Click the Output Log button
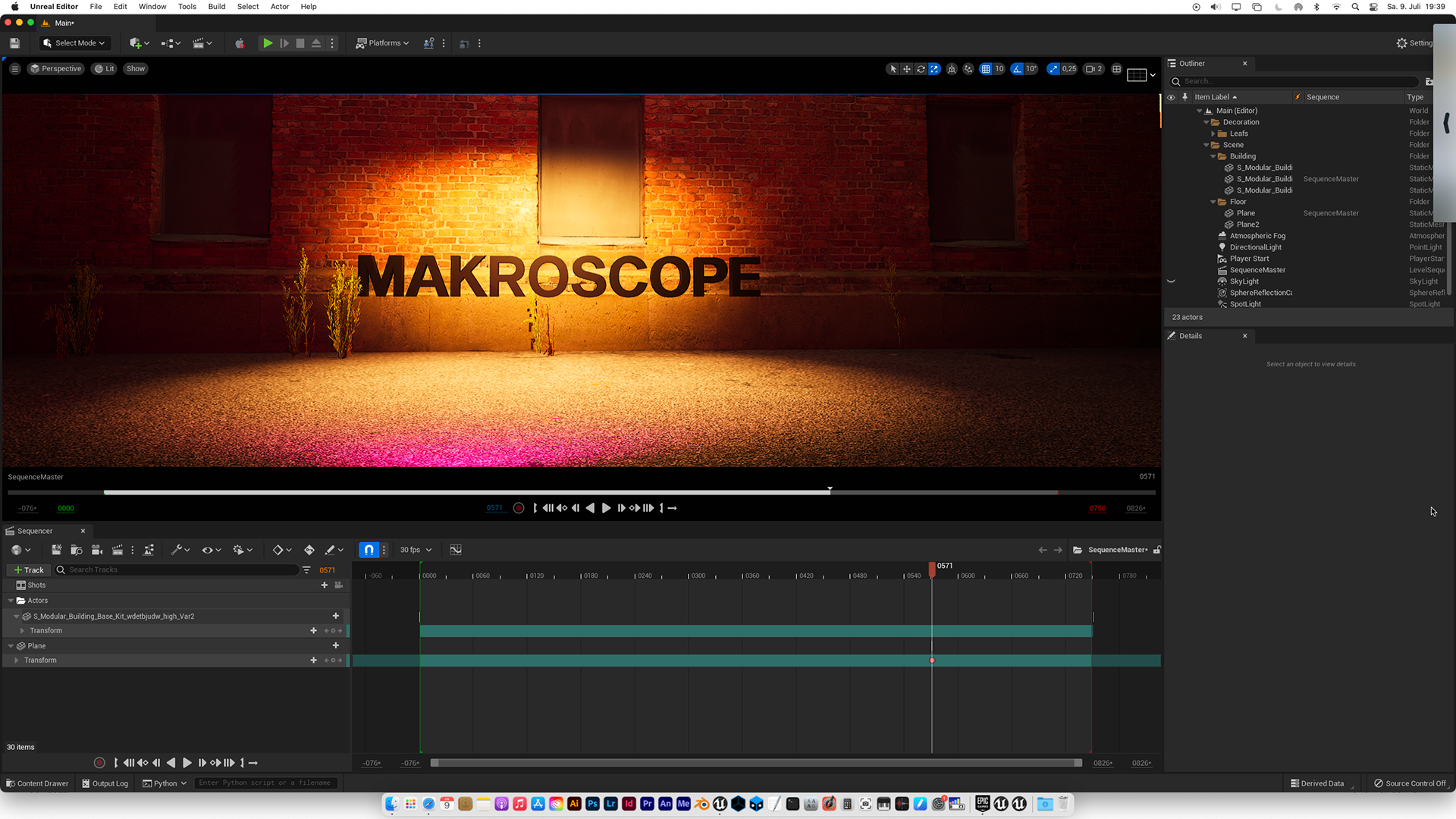The image size is (1456, 819). point(105,783)
